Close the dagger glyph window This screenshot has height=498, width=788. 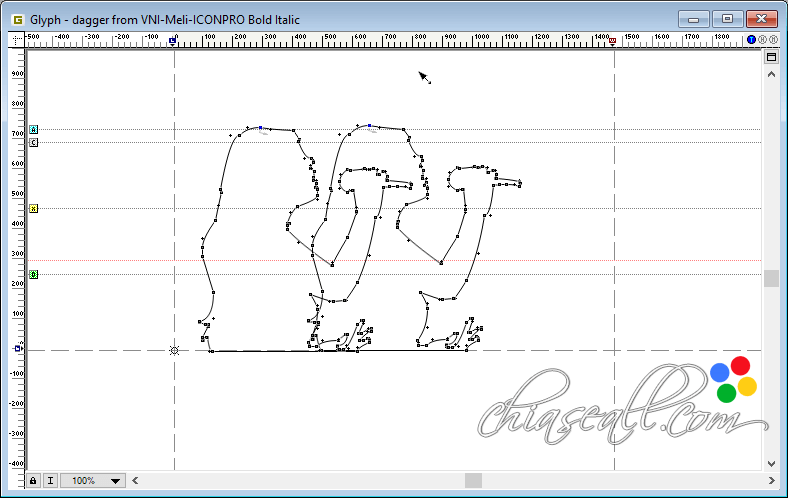[762, 19]
